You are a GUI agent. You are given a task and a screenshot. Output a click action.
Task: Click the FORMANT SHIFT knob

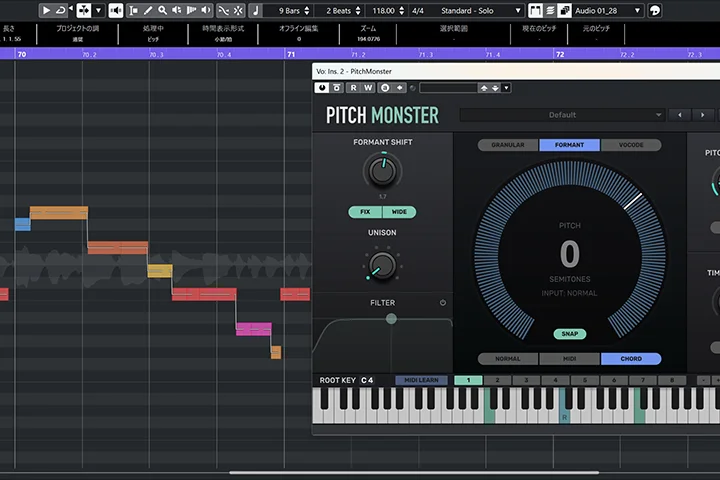coord(382,171)
